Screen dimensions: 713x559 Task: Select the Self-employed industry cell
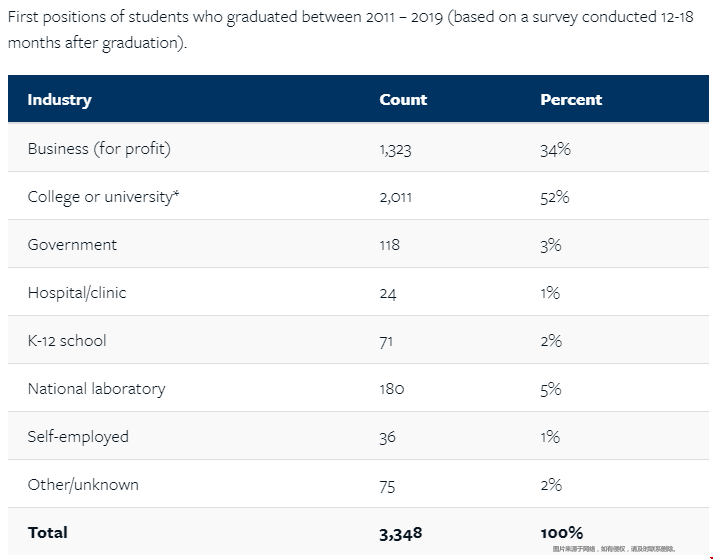pos(78,437)
